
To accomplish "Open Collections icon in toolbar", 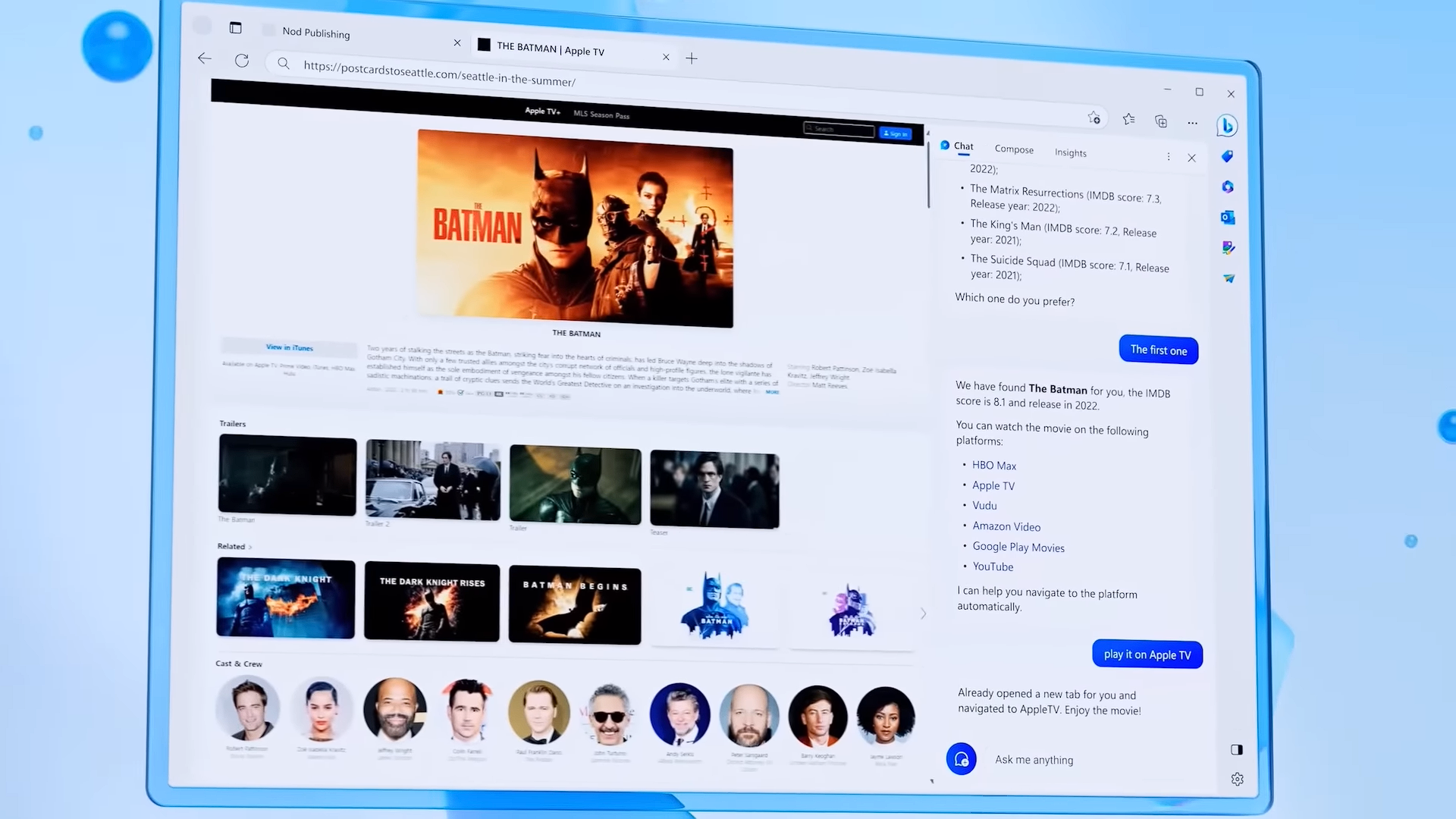I will pyautogui.click(x=1160, y=121).
